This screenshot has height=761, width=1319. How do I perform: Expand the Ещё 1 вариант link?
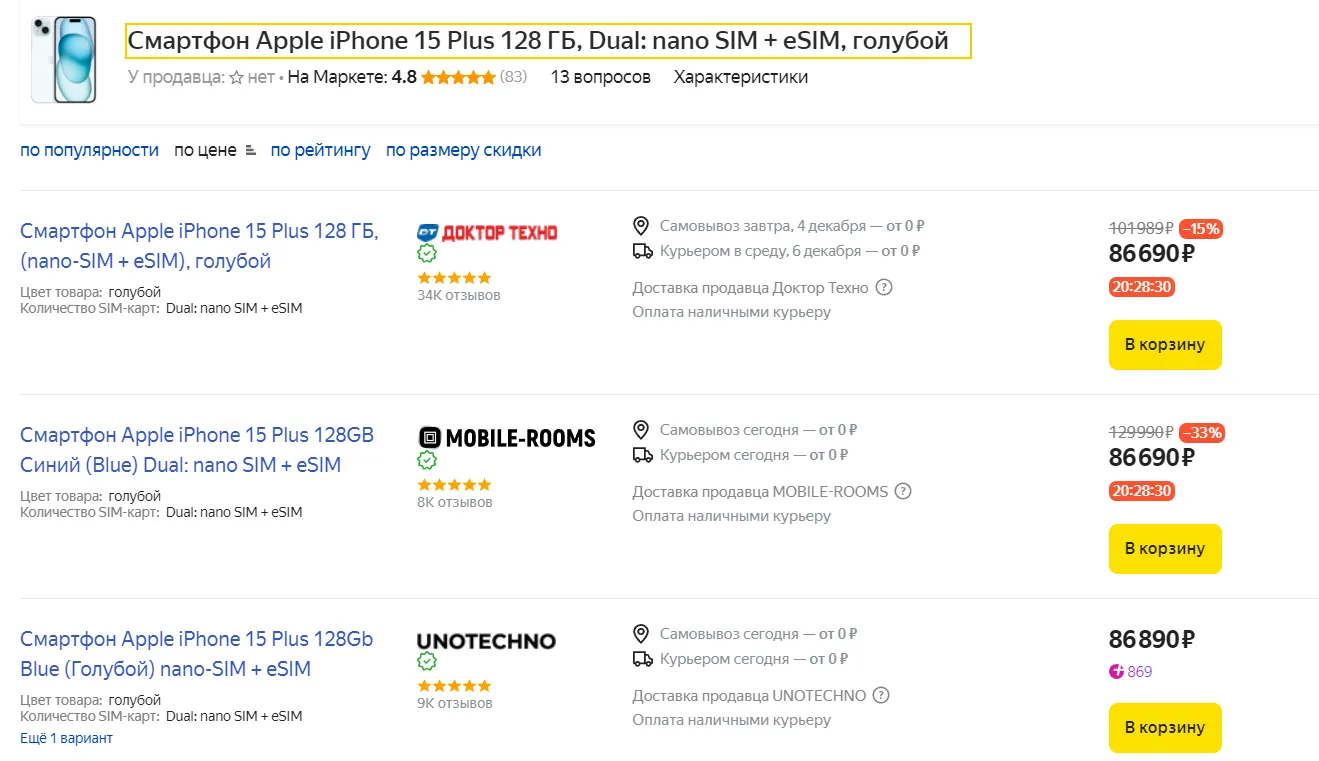(66, 738)
